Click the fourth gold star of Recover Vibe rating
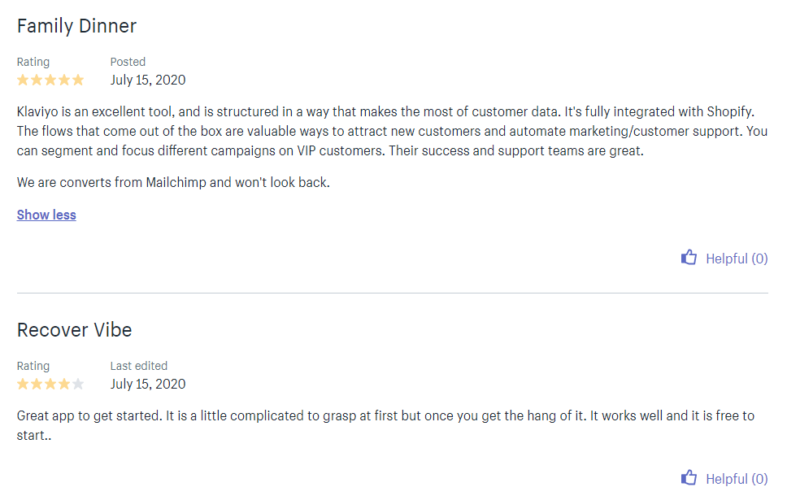Viewport: 800px width, 500px height. click(64, 384)
